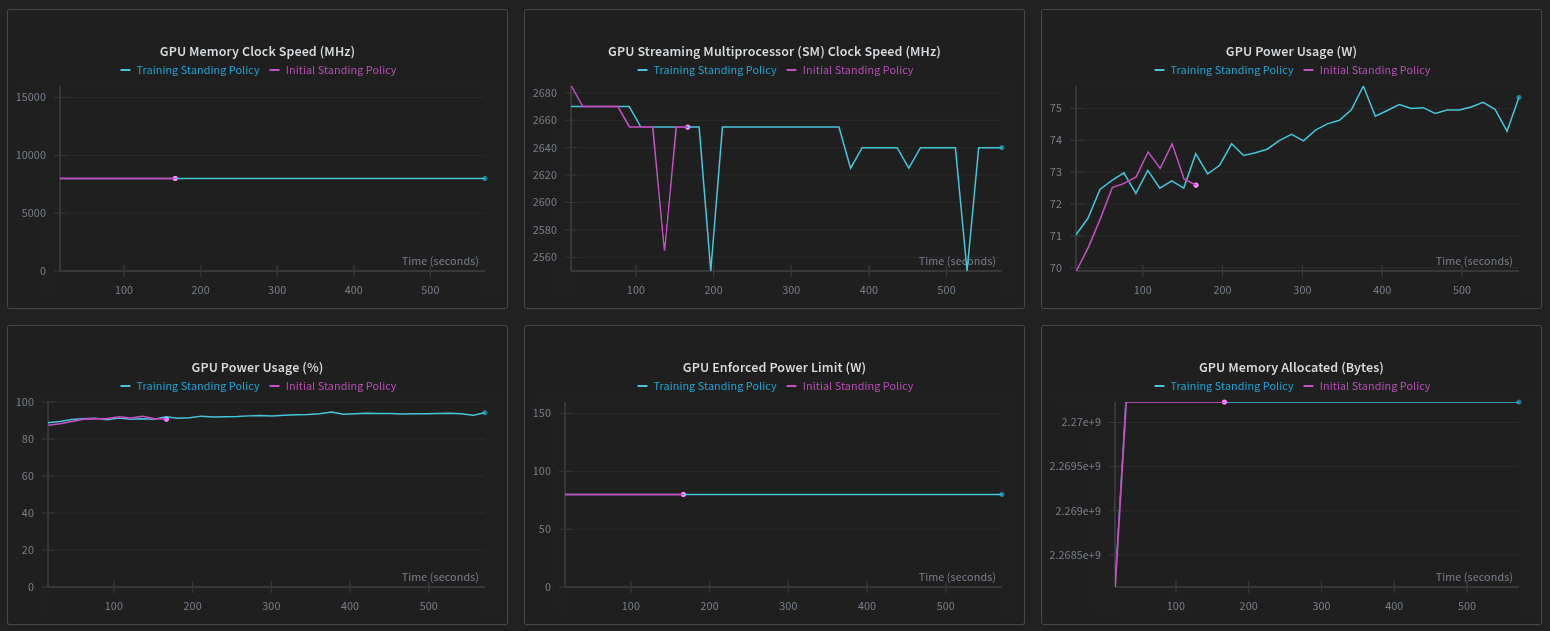Click Training Standing Policy legend in GPU Enforced Power Limit

tap(714, 386)
